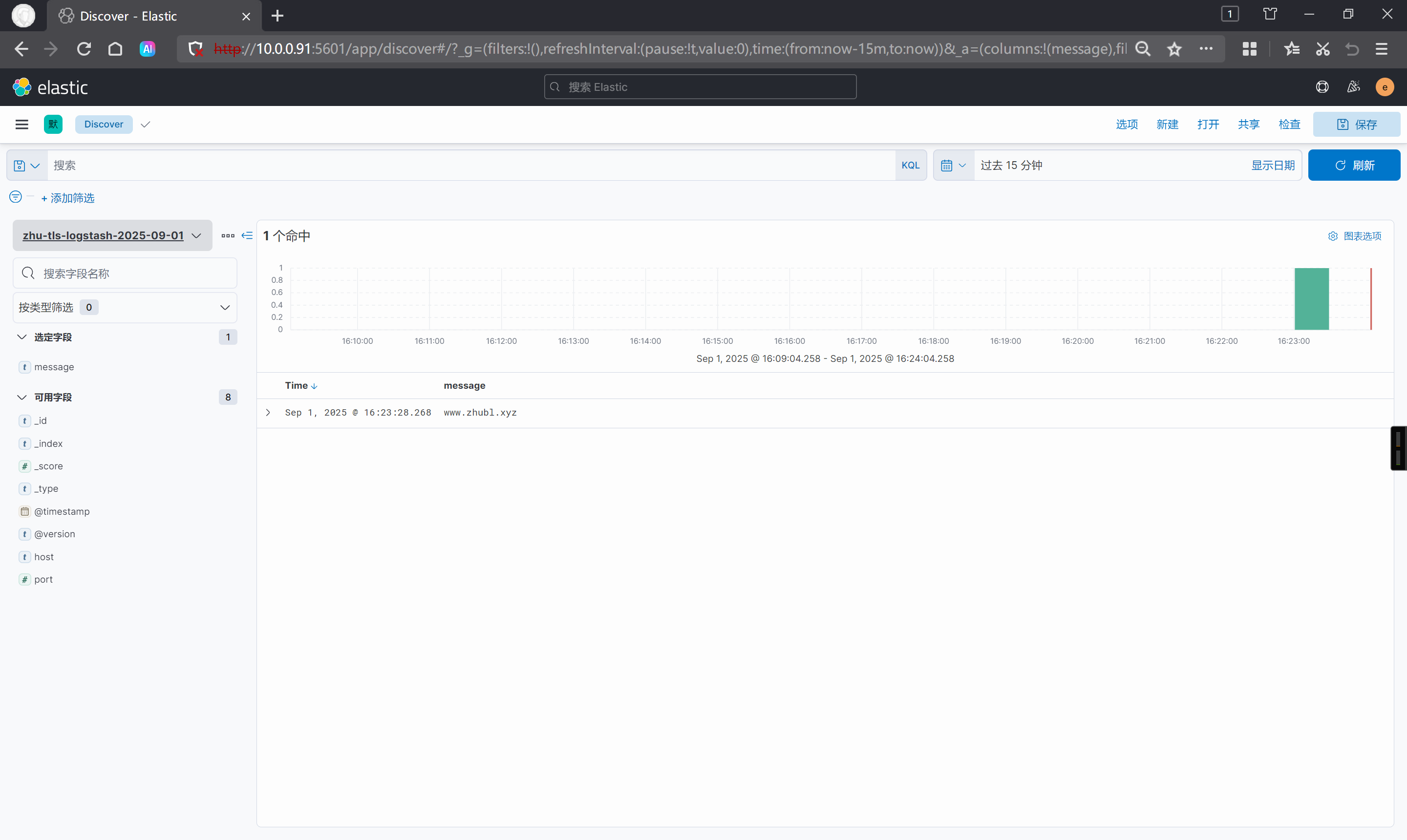The width and height of the screenshot is (1407, 840).
Task: Open the address bar more options ellipsis
Action: 1206,49
